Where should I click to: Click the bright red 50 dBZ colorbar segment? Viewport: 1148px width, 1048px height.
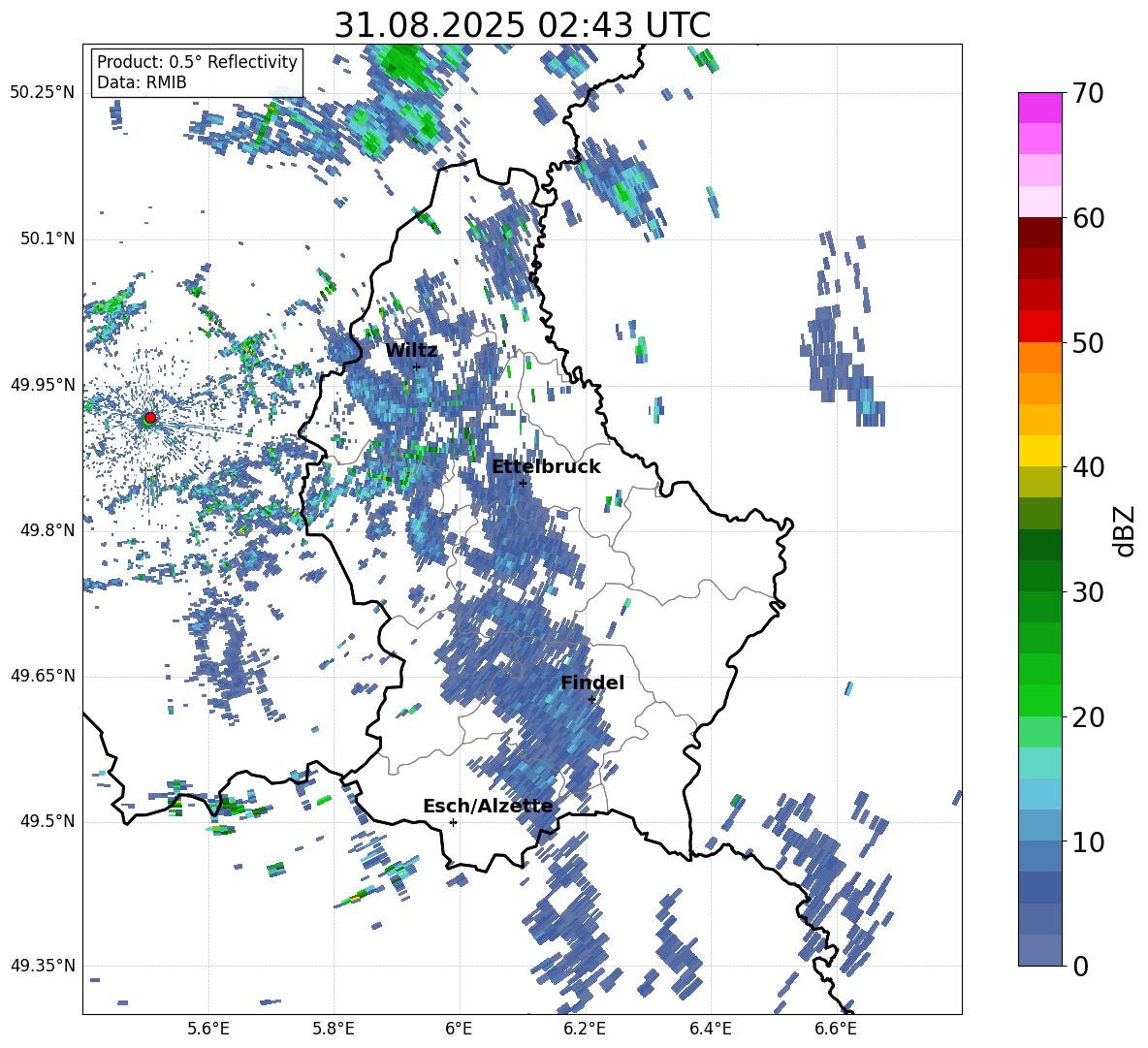pos(1039,327)
